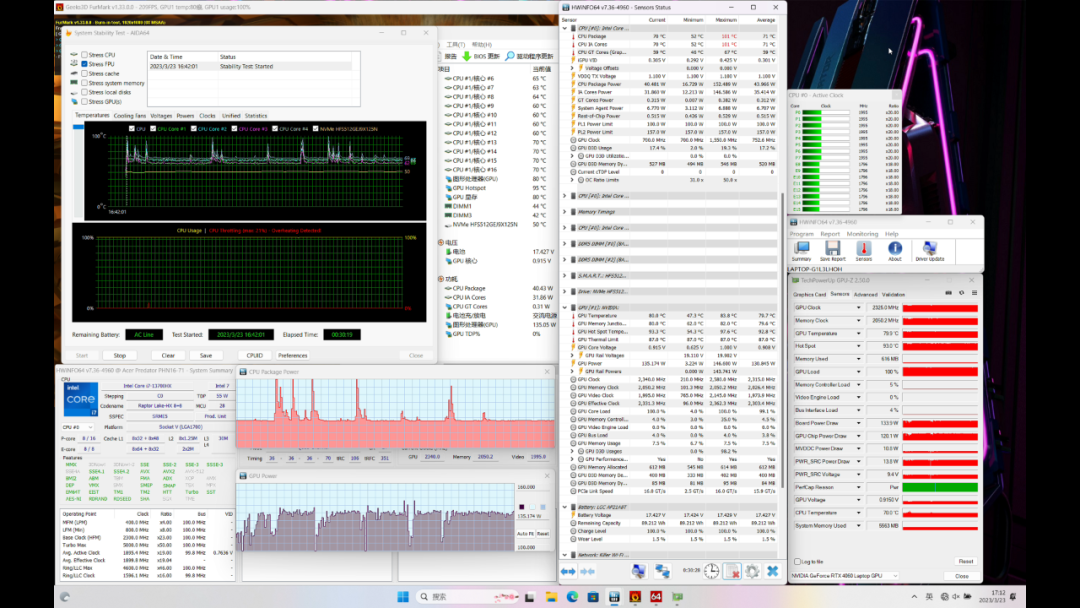Open the Hot Spot sensor dropdown in GPU-Z
This screenshot has height=608, width=1080.
[x=859, y=346]
